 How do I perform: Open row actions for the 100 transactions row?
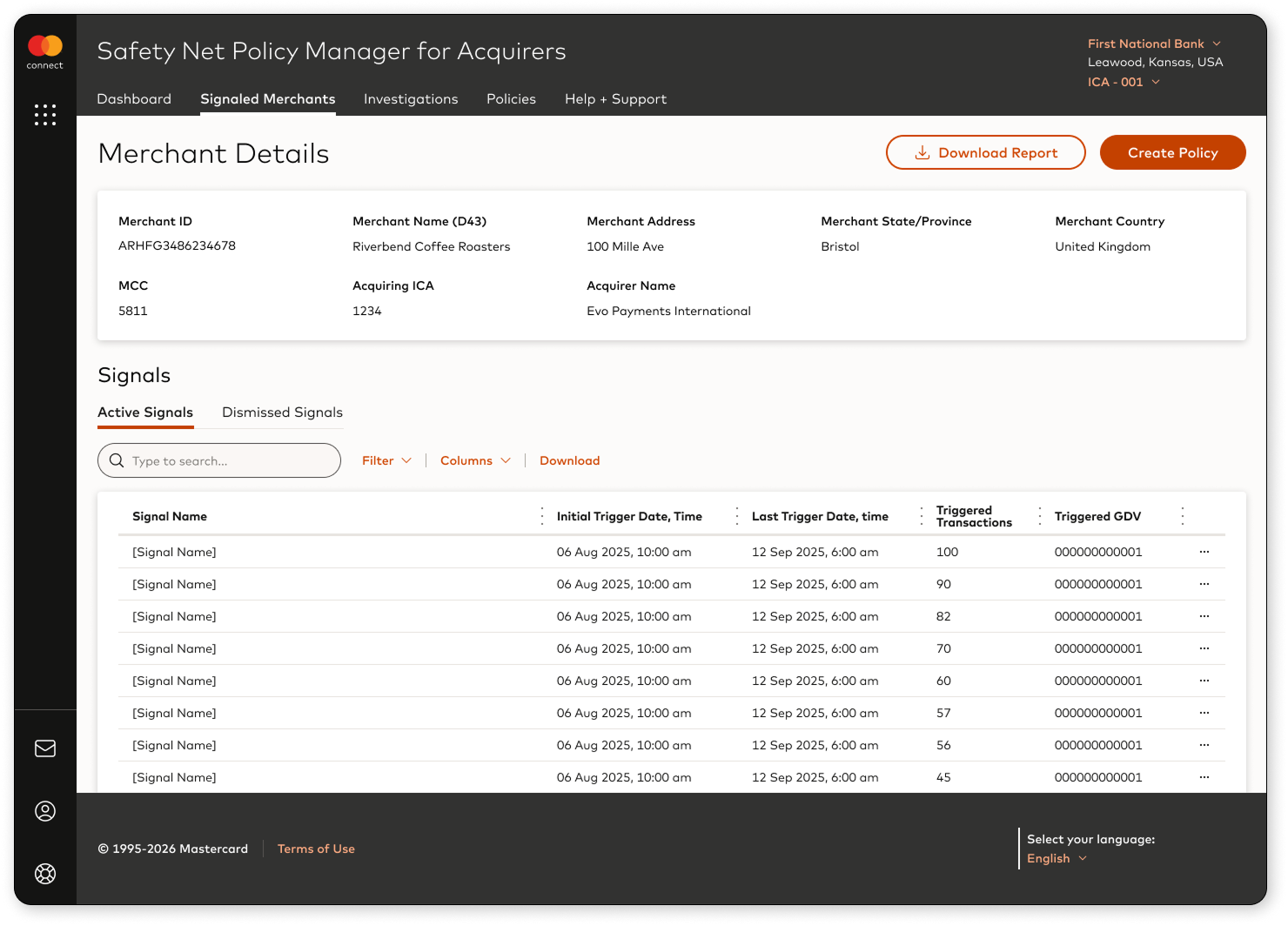(x=1204, y=552)
